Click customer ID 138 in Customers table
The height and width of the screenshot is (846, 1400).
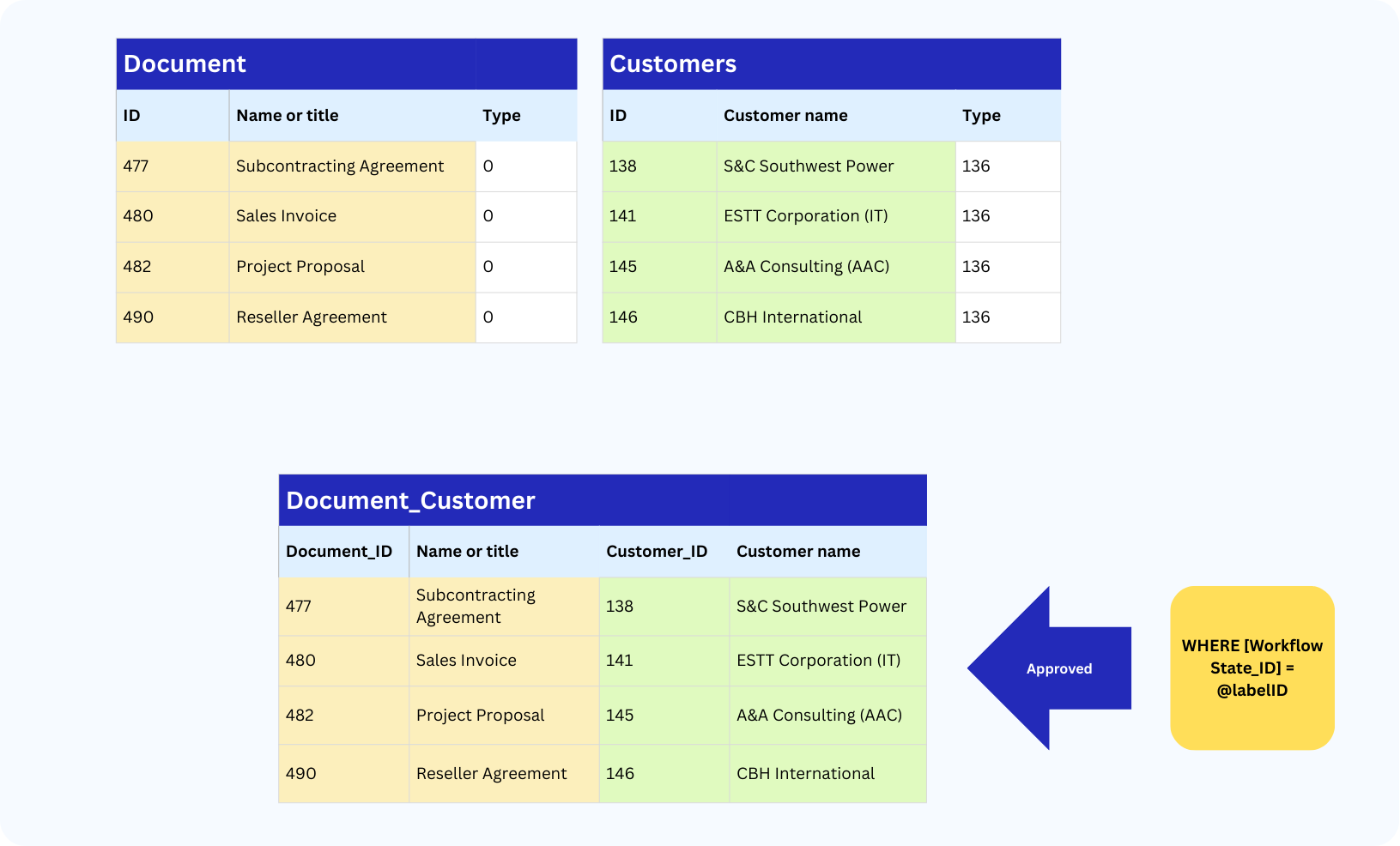click(x=621, y=166)
